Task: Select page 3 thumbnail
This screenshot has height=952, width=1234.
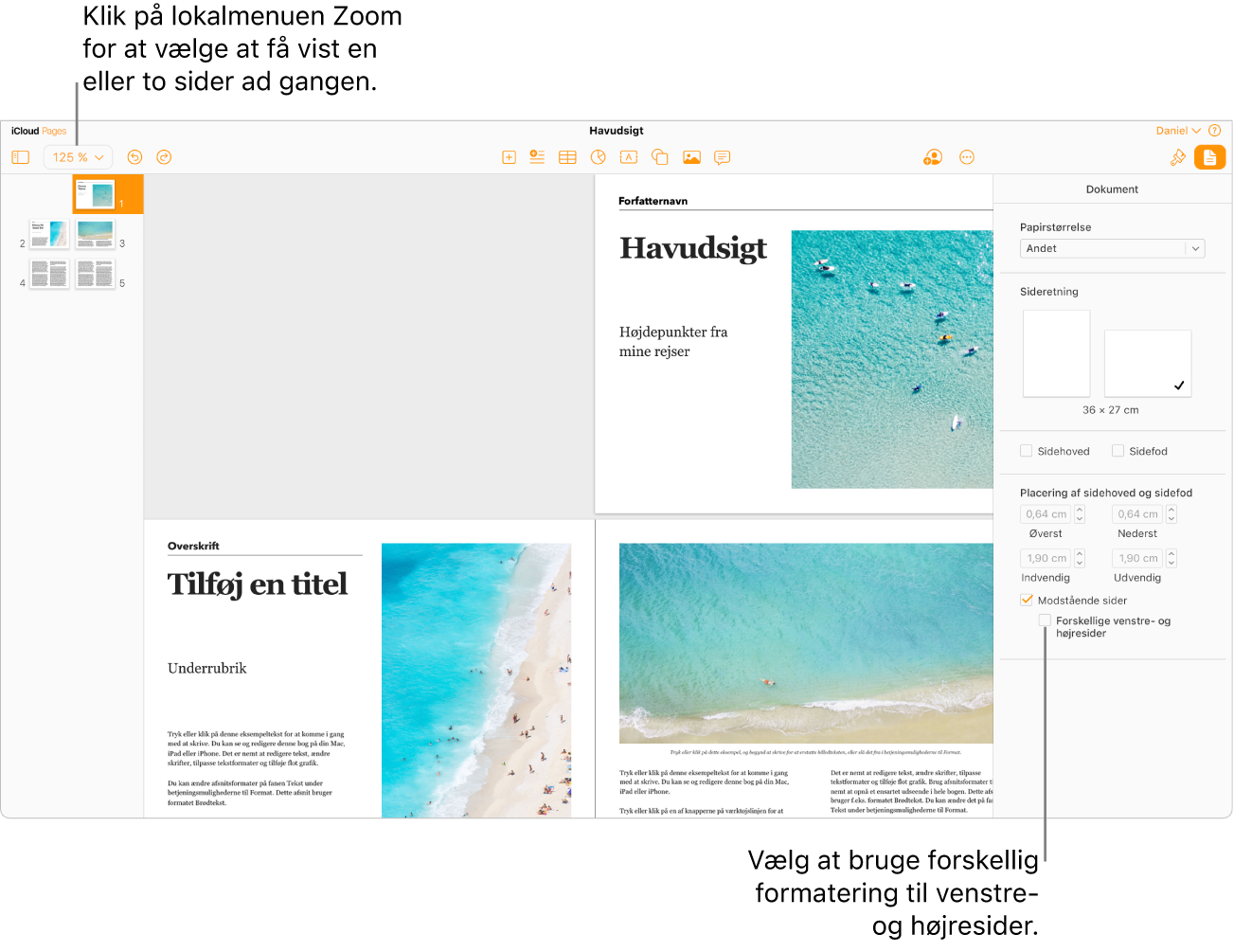Action: pyautogui.click(x=96, y=233)
